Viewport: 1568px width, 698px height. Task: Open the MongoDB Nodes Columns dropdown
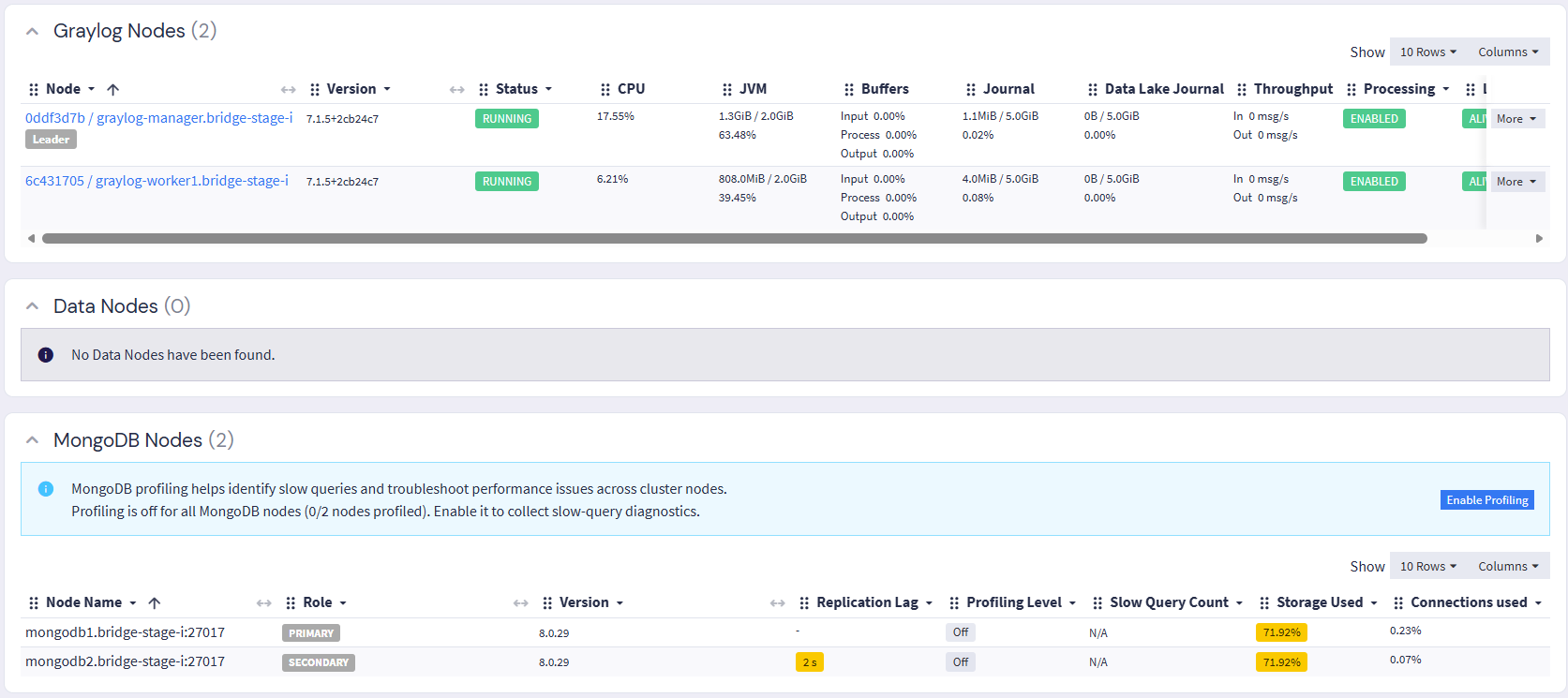[x=1508, y=567]
